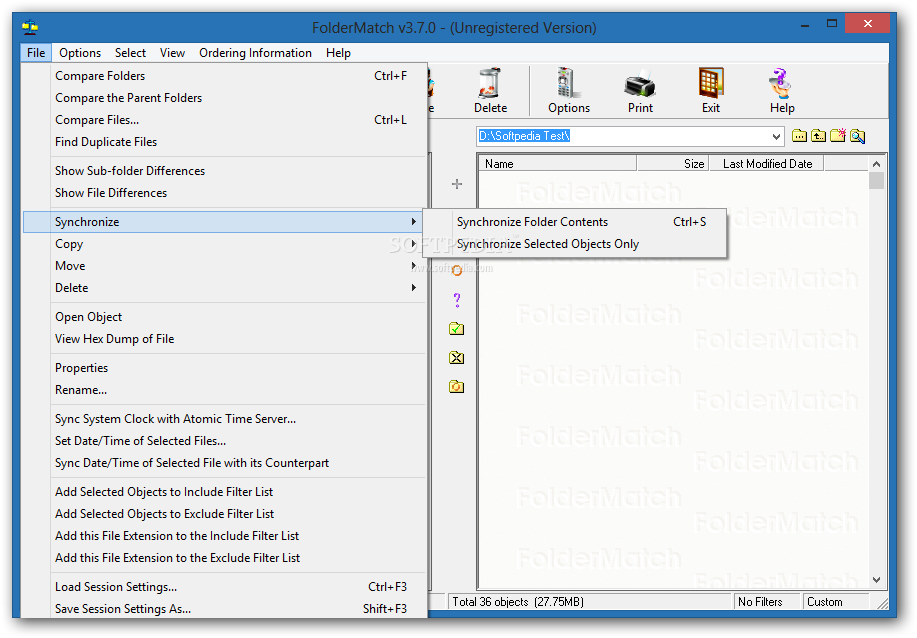Image resolution: width=917 pixels, height=638 pixels.
Task: Click the folder with orange circle icon
Action: 457,387
